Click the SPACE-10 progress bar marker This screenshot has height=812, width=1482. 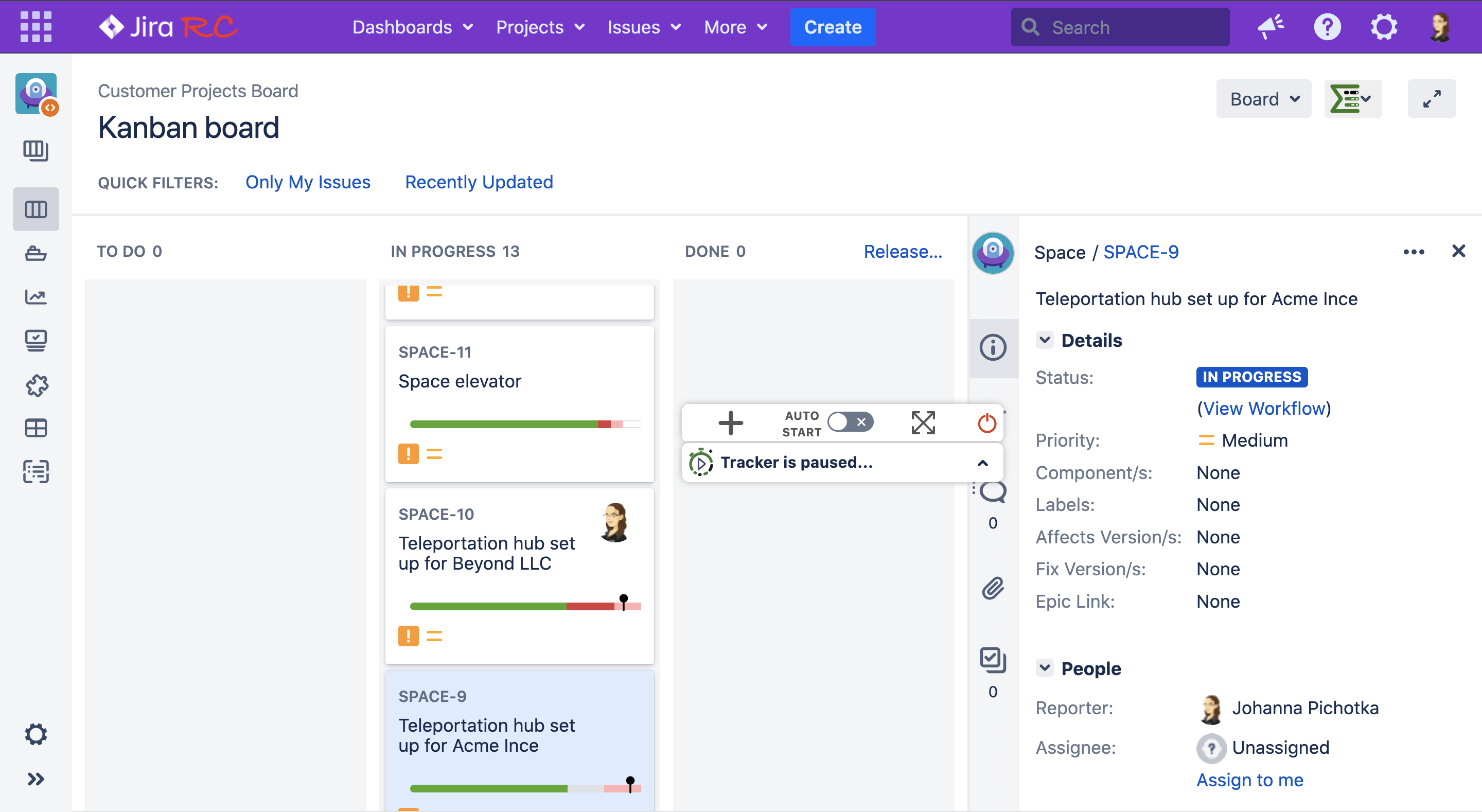coord(623,601)
